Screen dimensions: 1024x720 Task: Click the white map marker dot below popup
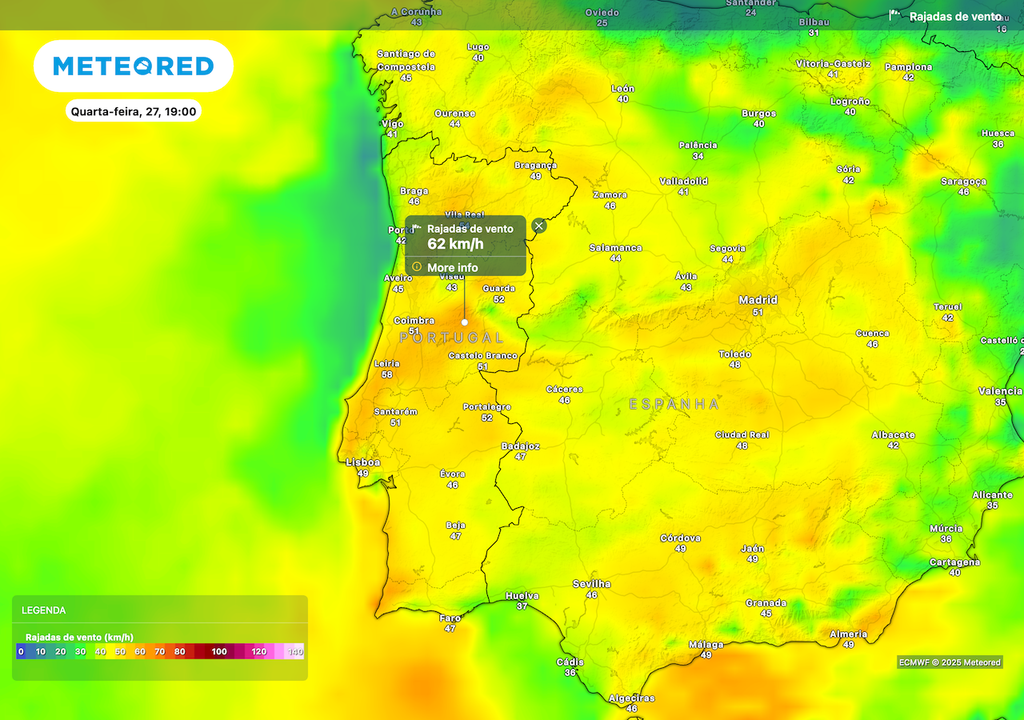click(x=464, y=322)
